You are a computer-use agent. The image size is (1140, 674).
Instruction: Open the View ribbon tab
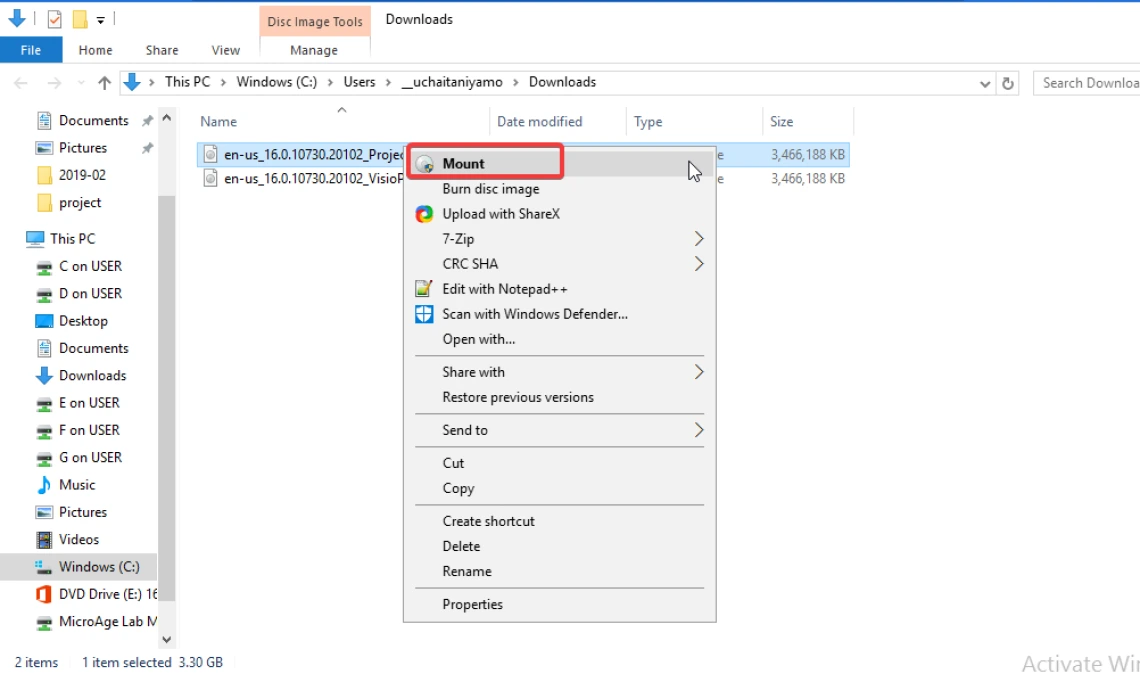(x=225, y=50)
